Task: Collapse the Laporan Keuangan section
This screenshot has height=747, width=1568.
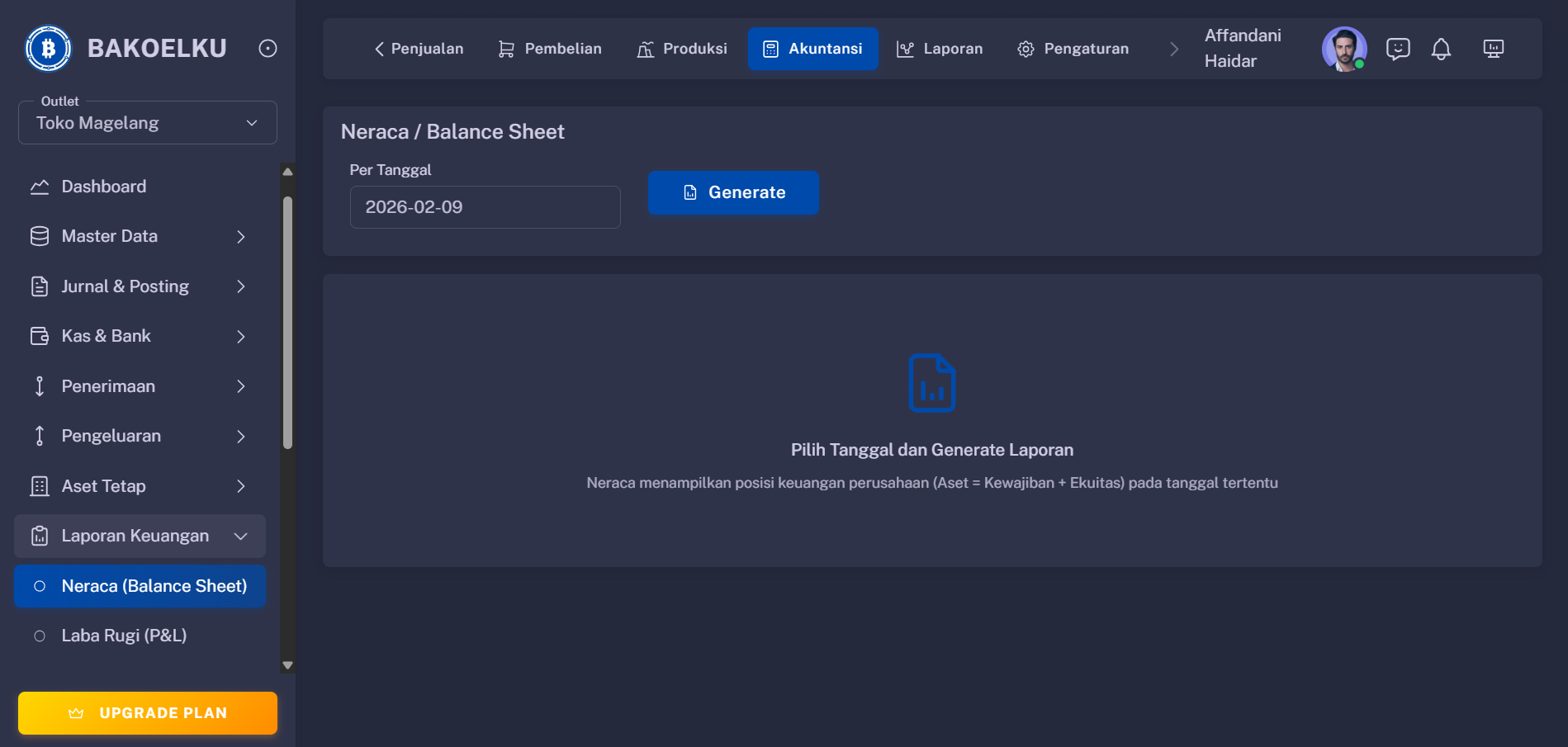Action: (x=241, y=536)
